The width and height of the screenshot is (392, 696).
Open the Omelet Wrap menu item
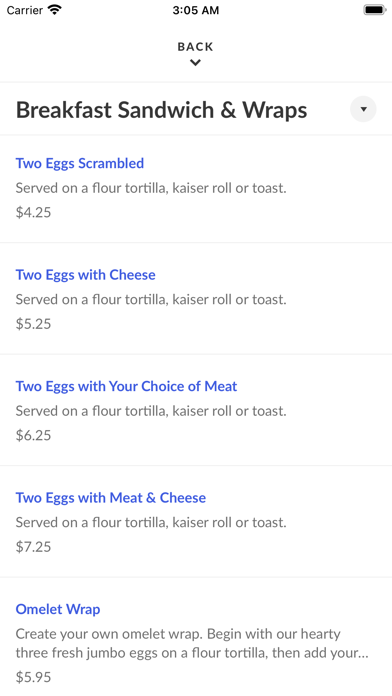point(58,609)
